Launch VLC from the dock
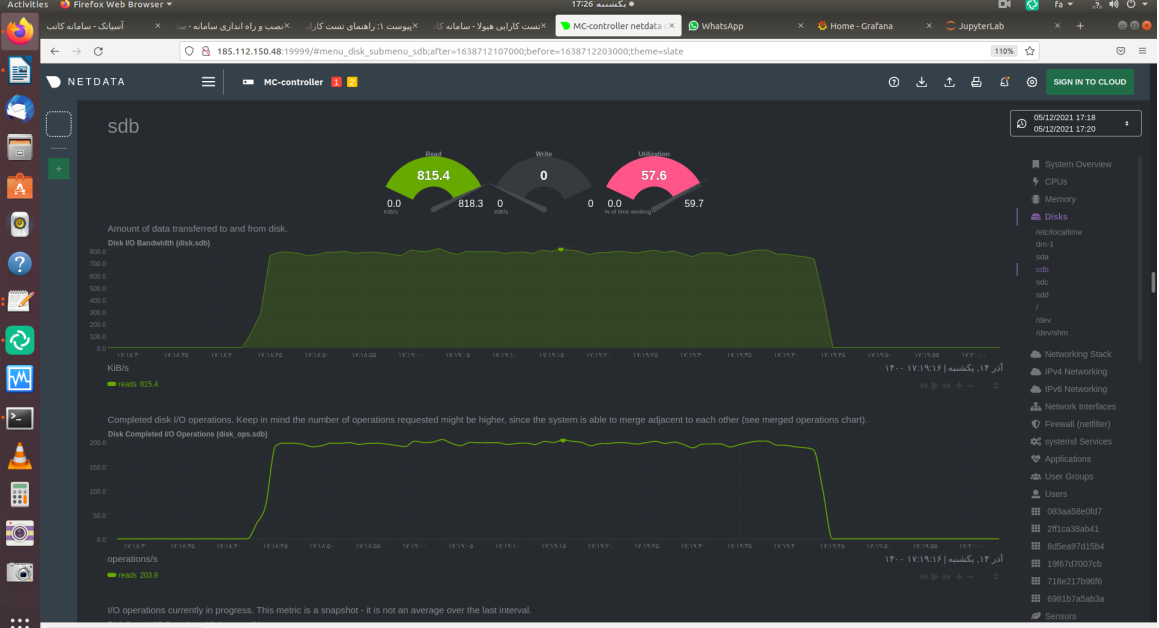 coord(20,456)
